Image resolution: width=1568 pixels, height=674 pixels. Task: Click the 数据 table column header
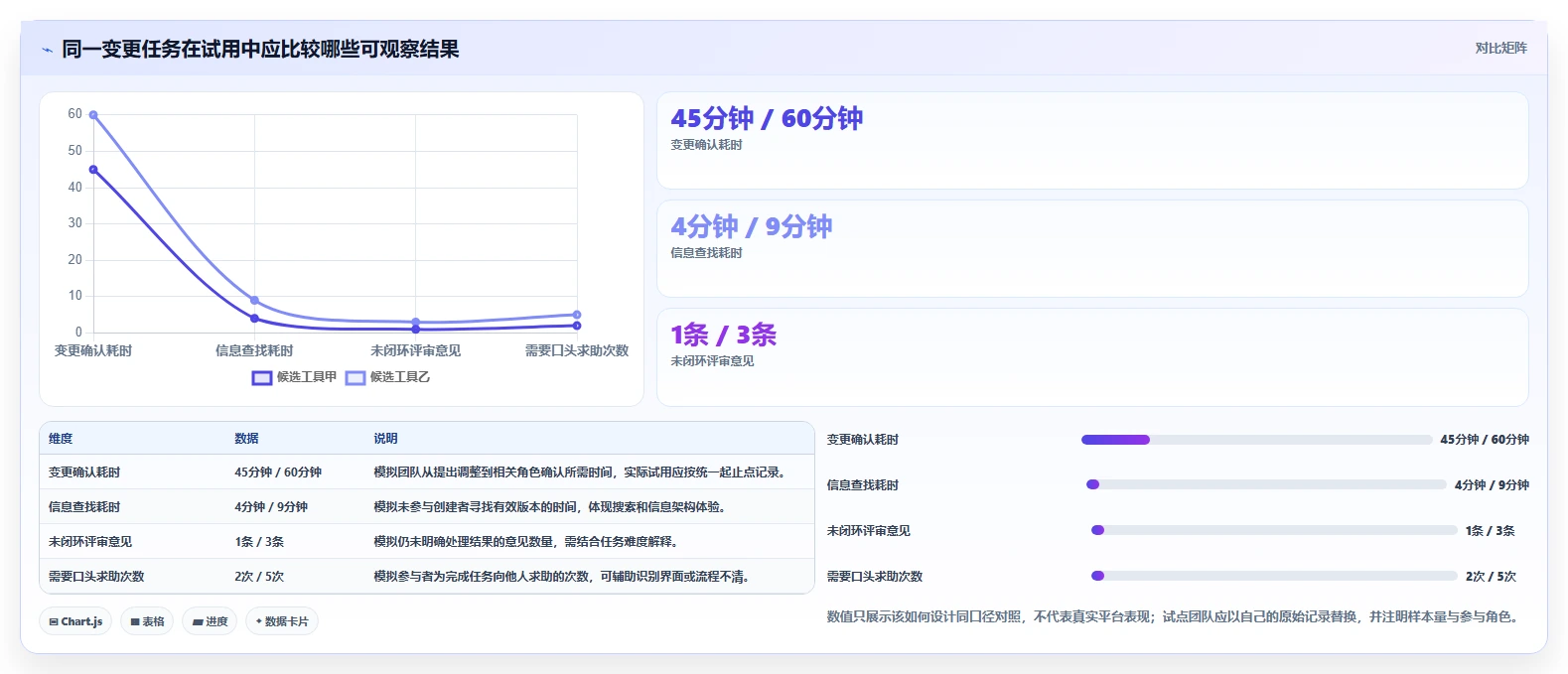click(x=246, y=438)
